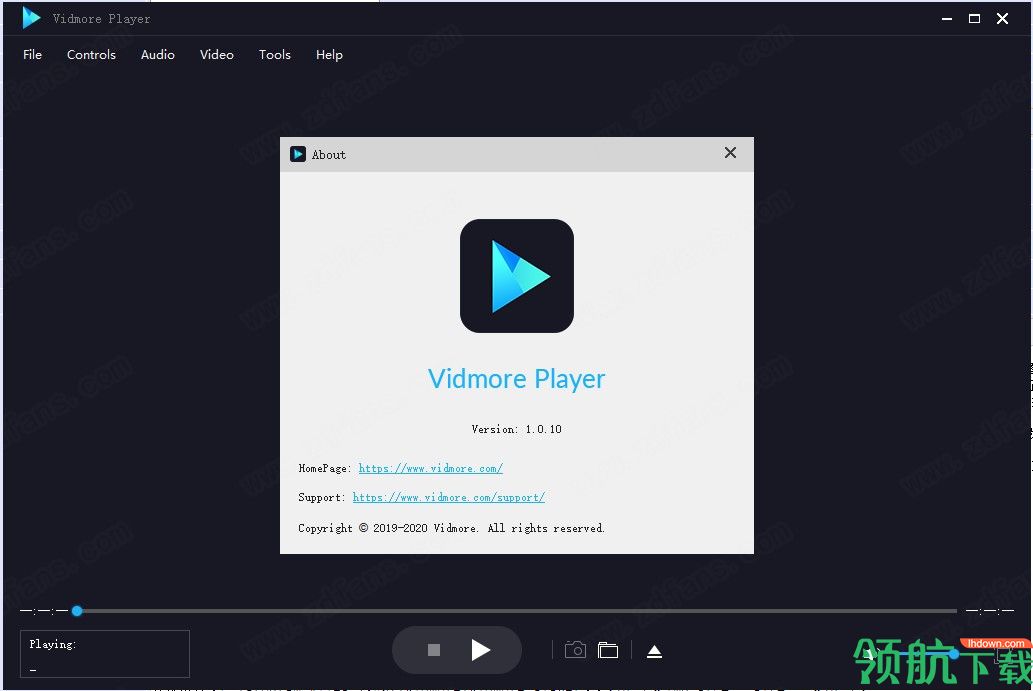Click the 'Version: 1.0.10' text
1033x691 pixels.
click(516, 429)
